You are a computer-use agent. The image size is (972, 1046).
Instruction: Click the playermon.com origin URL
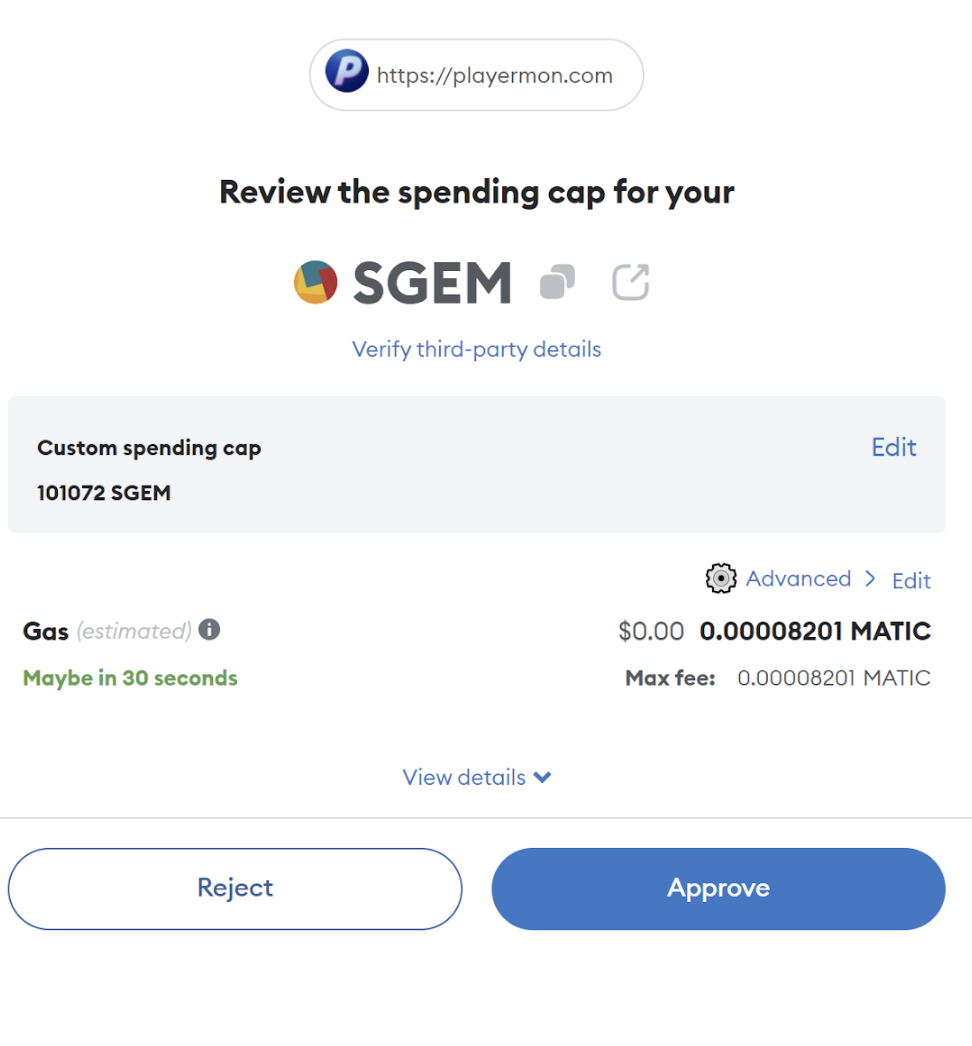[494, 75]
